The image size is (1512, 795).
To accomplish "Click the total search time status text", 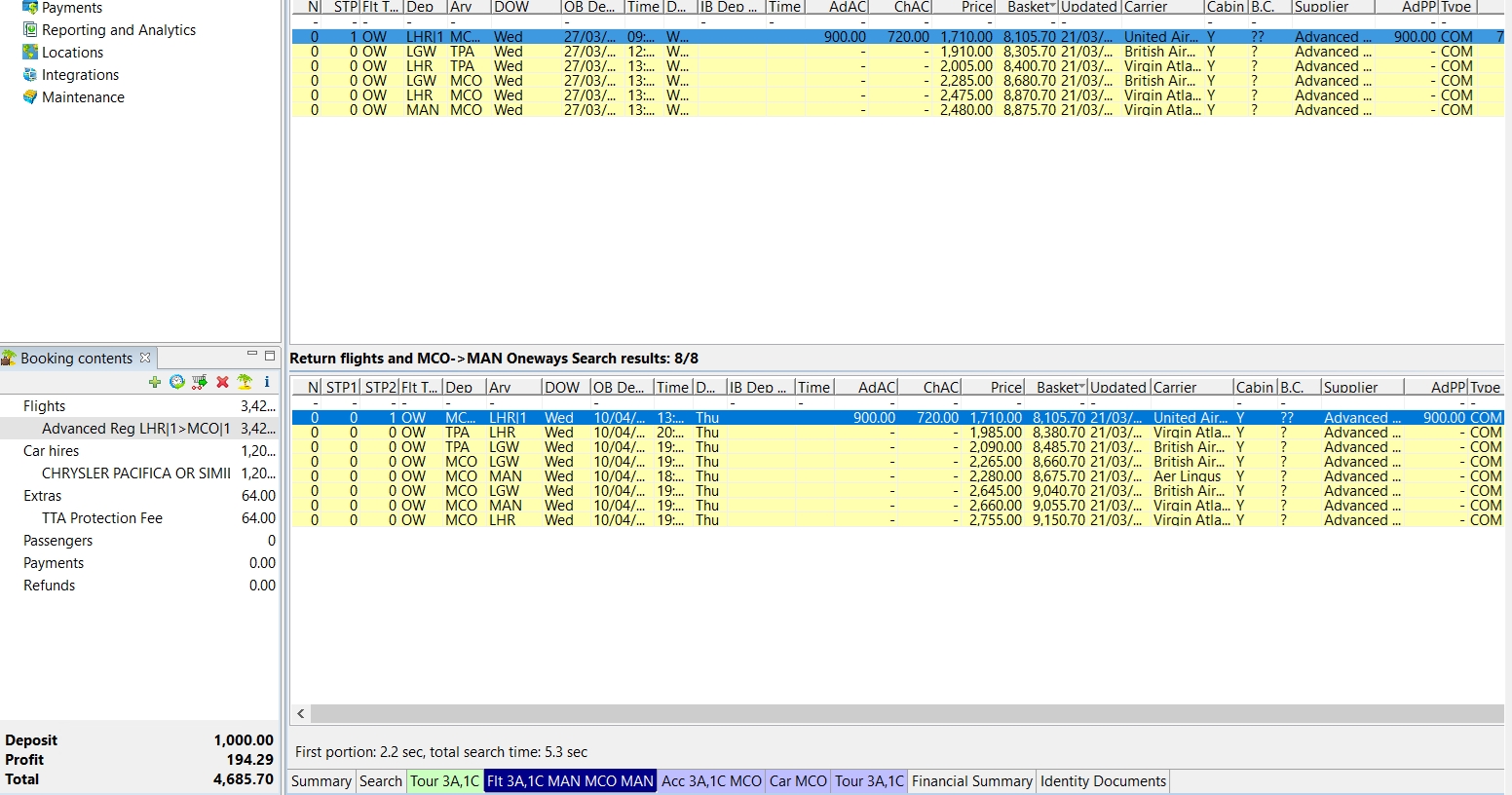I will coord(441,751).
